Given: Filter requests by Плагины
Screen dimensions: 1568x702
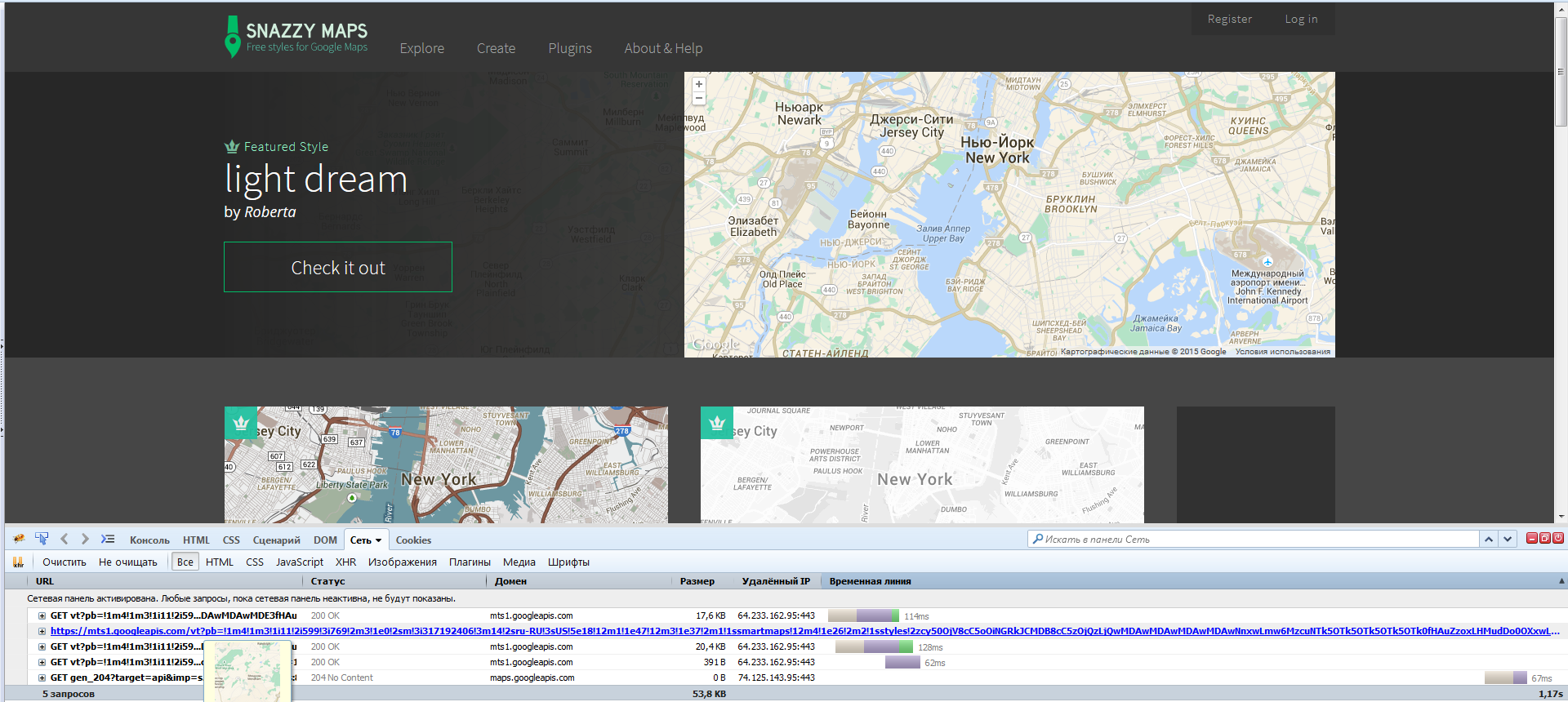Looking at the screenshot, I should pos(470,562).
